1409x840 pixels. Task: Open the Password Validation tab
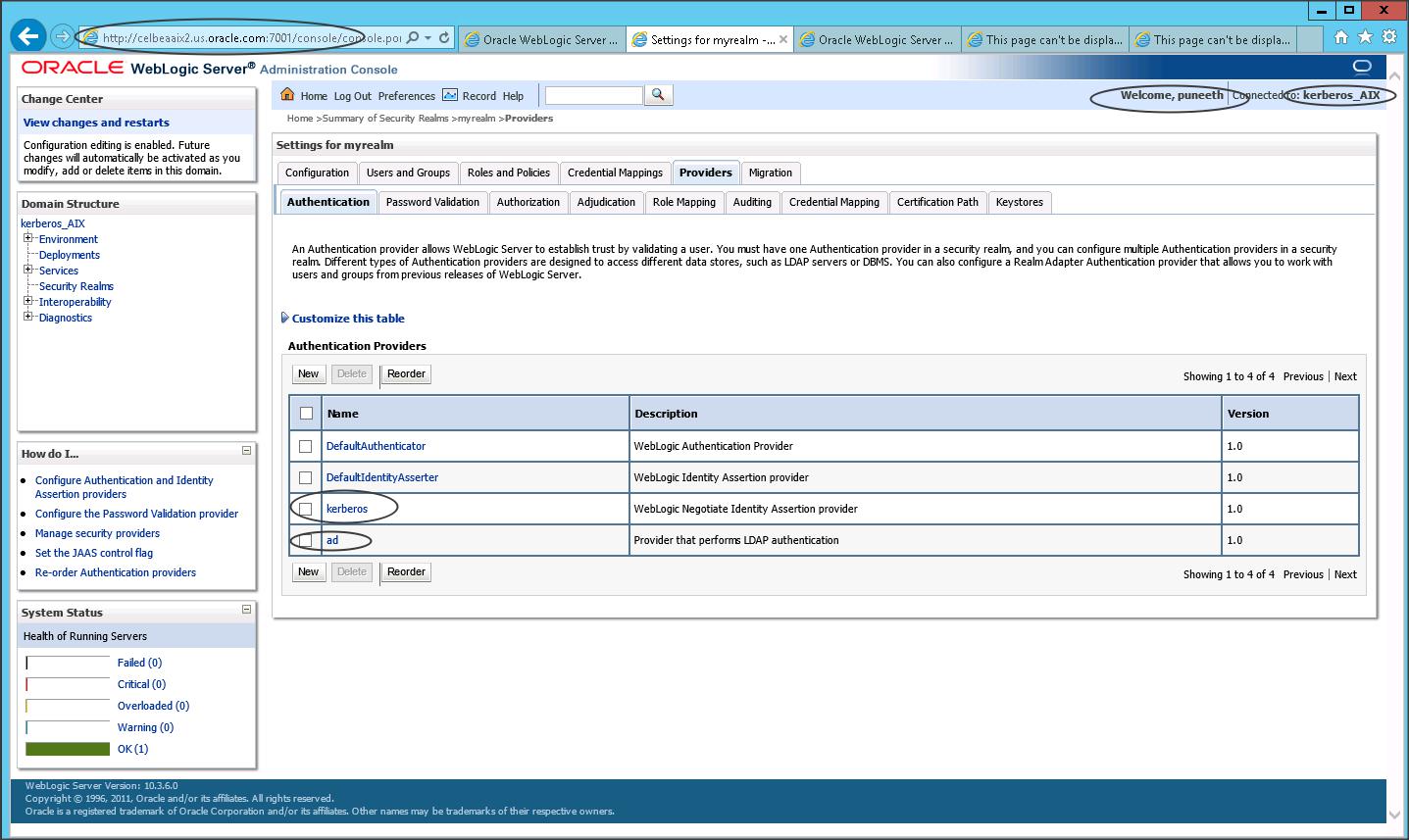point(432,202)
